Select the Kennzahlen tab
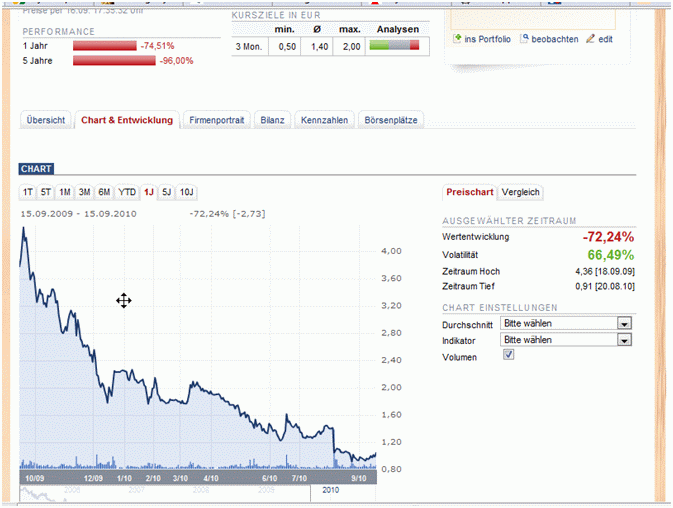This screenshot has height=508, width=673. pyautogui.click(x=325, y=120)
